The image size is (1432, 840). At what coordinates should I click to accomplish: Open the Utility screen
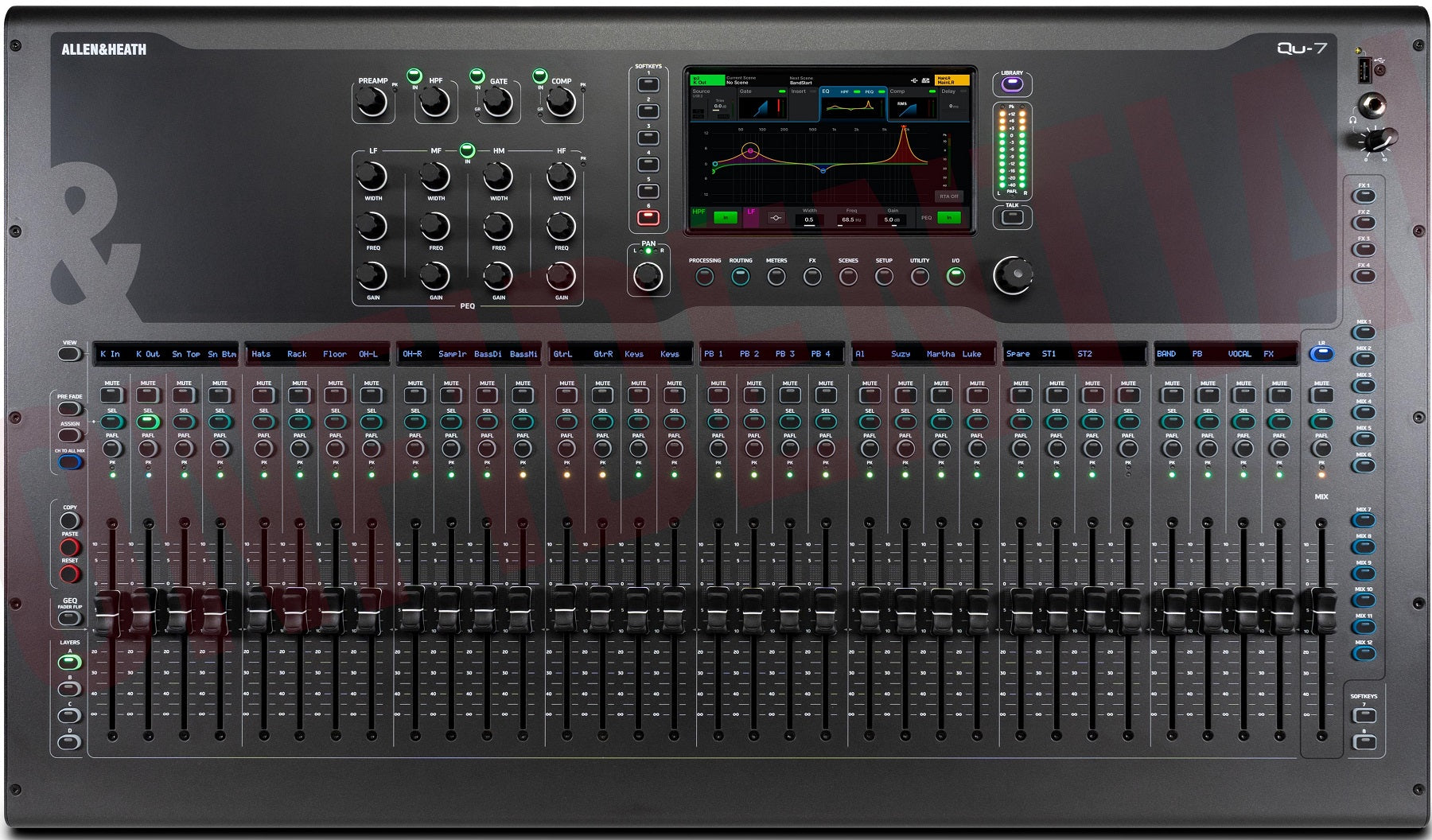pyautogui.click(x=919, y=276)
